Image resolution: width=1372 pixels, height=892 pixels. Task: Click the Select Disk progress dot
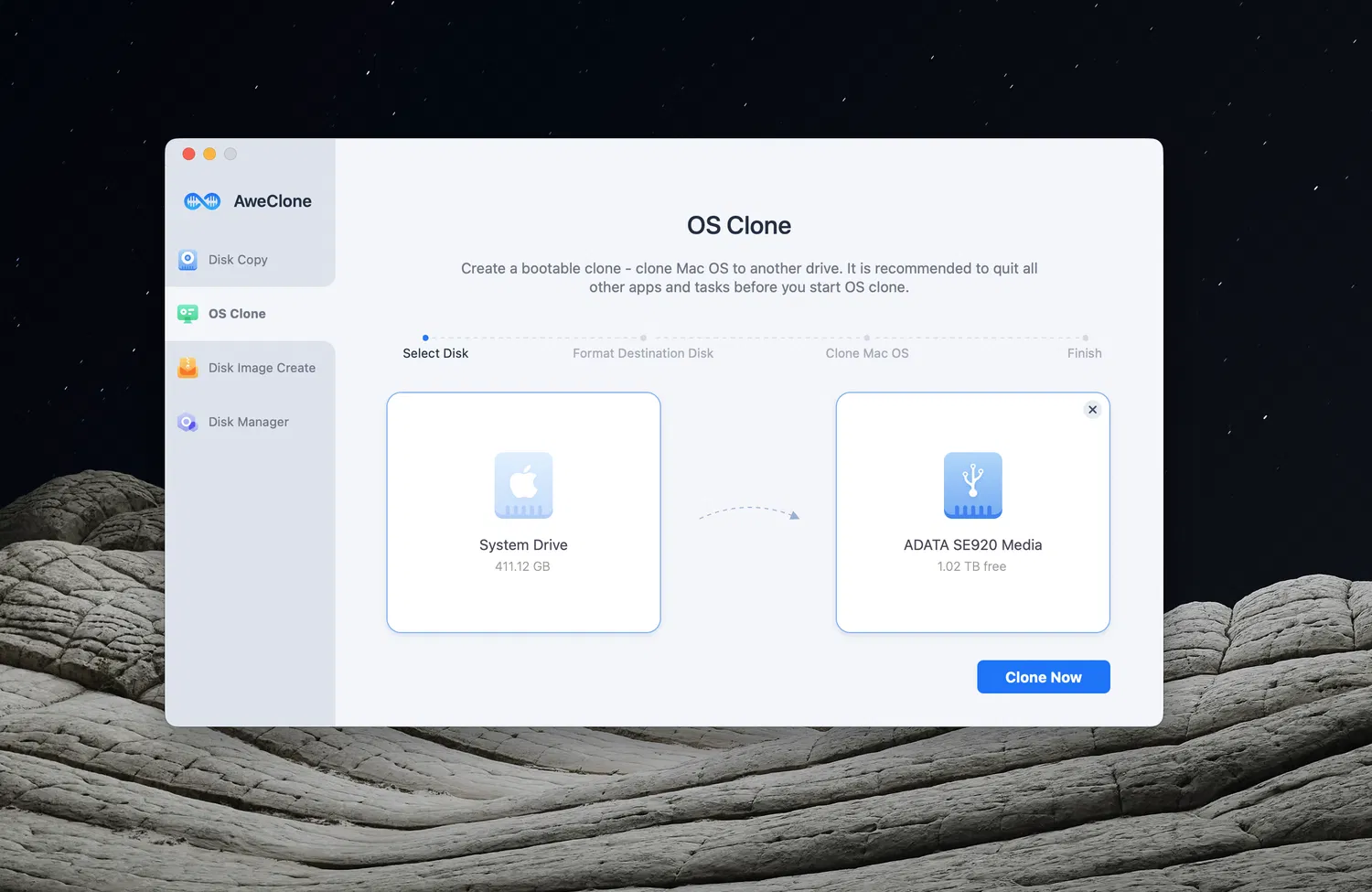[x=425, y=338]
